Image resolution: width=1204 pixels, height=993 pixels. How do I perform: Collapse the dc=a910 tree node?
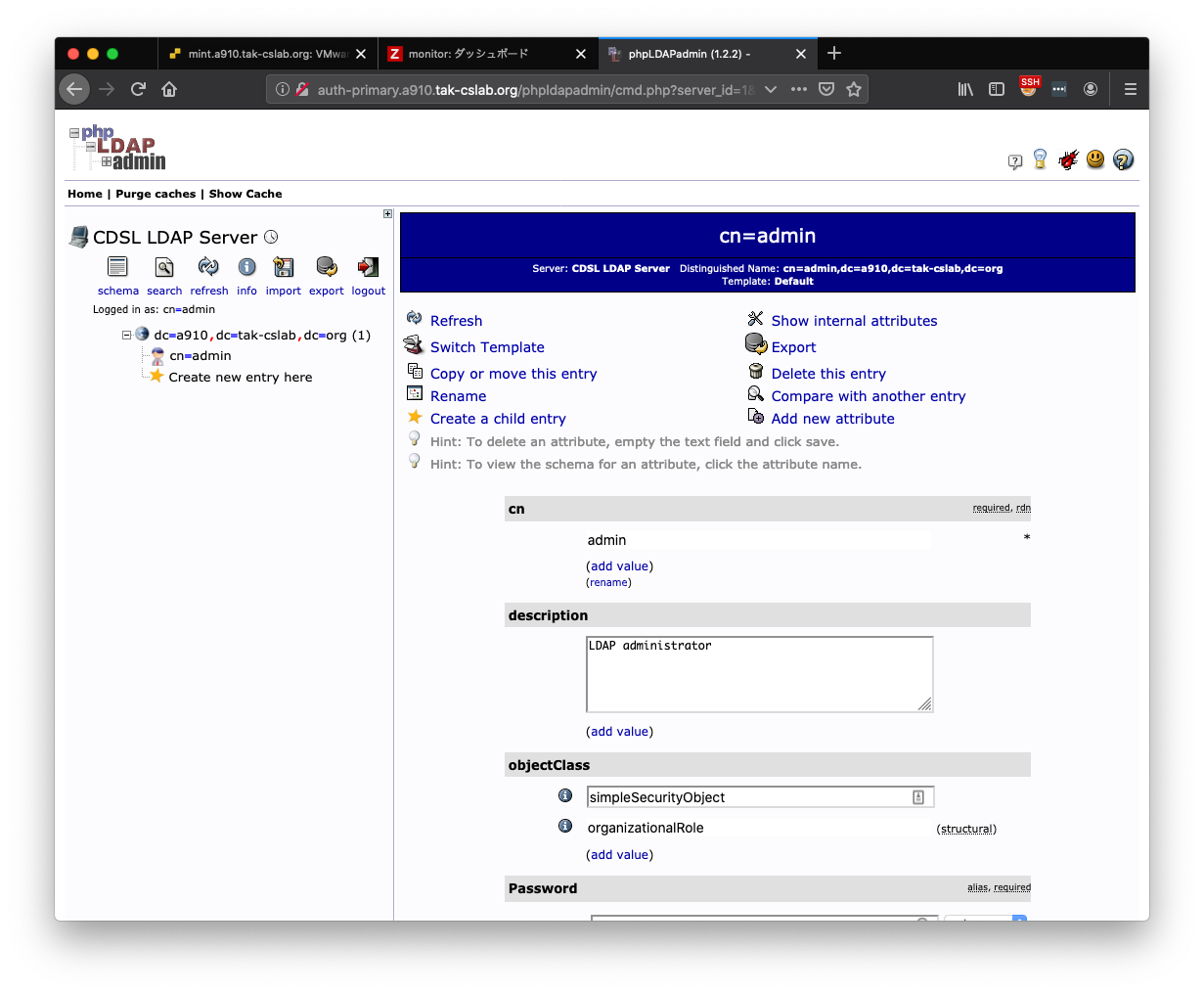pyautogui.click(x=127, y=335)
